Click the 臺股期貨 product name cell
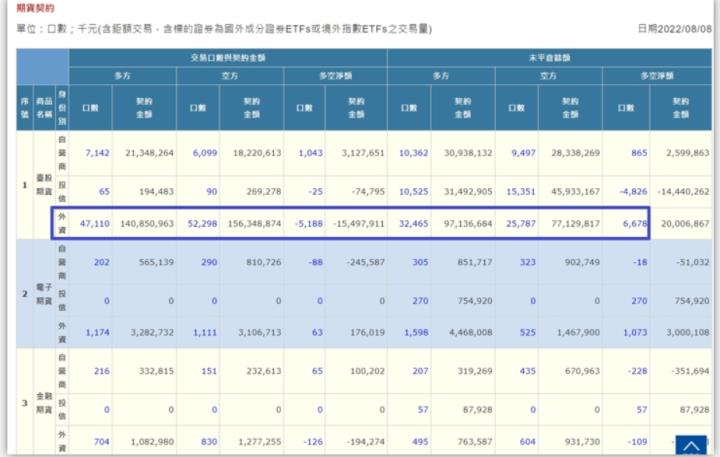 [45, 187]
